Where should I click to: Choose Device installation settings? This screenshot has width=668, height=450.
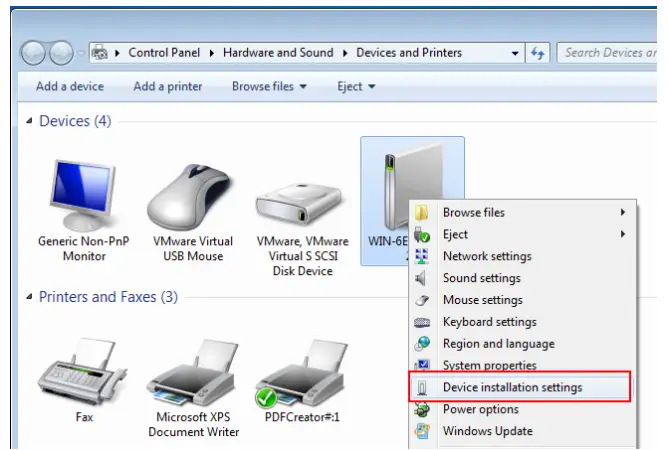tap(520, 387)
